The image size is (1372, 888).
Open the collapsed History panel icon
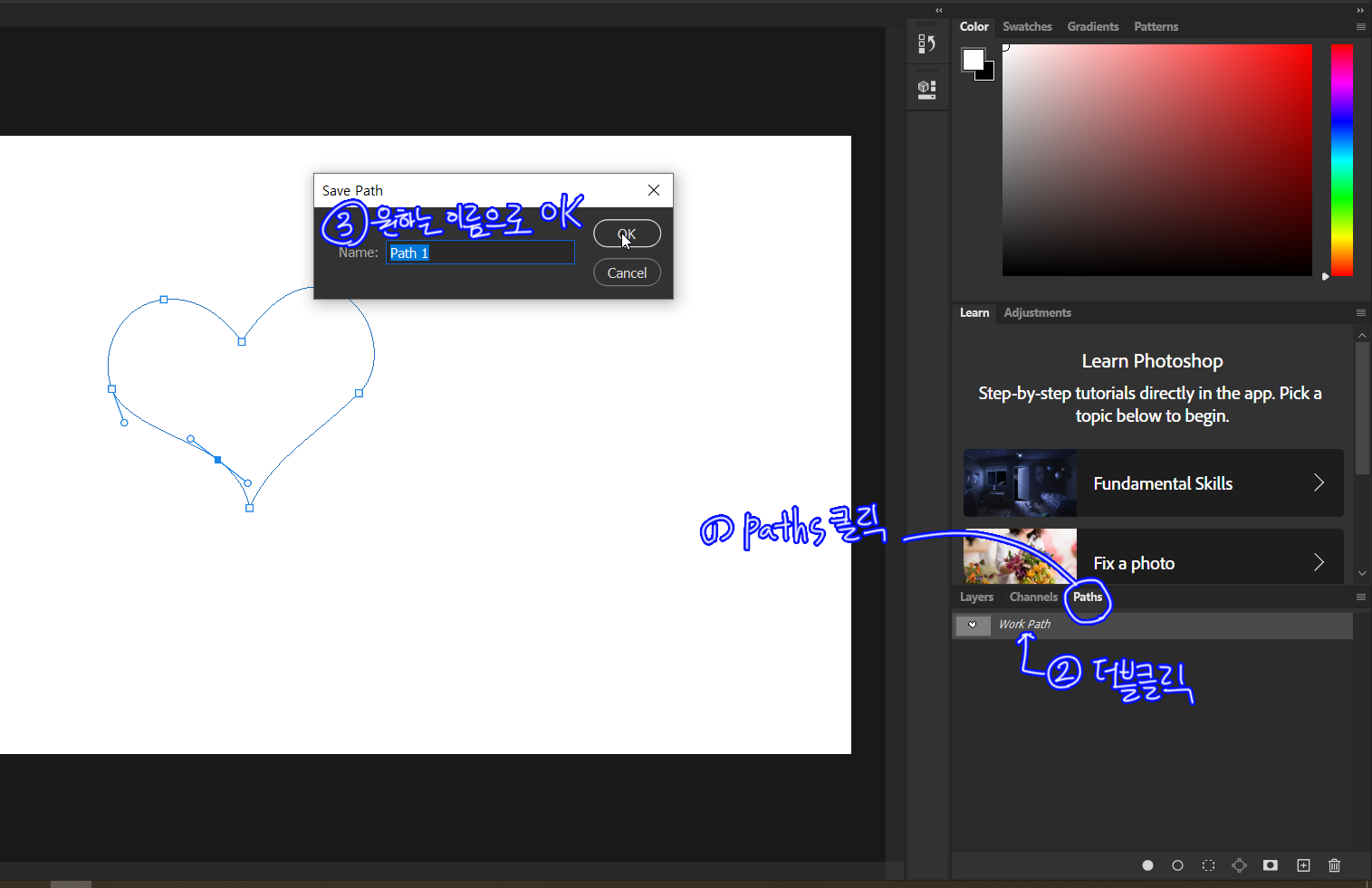[926, 44]
